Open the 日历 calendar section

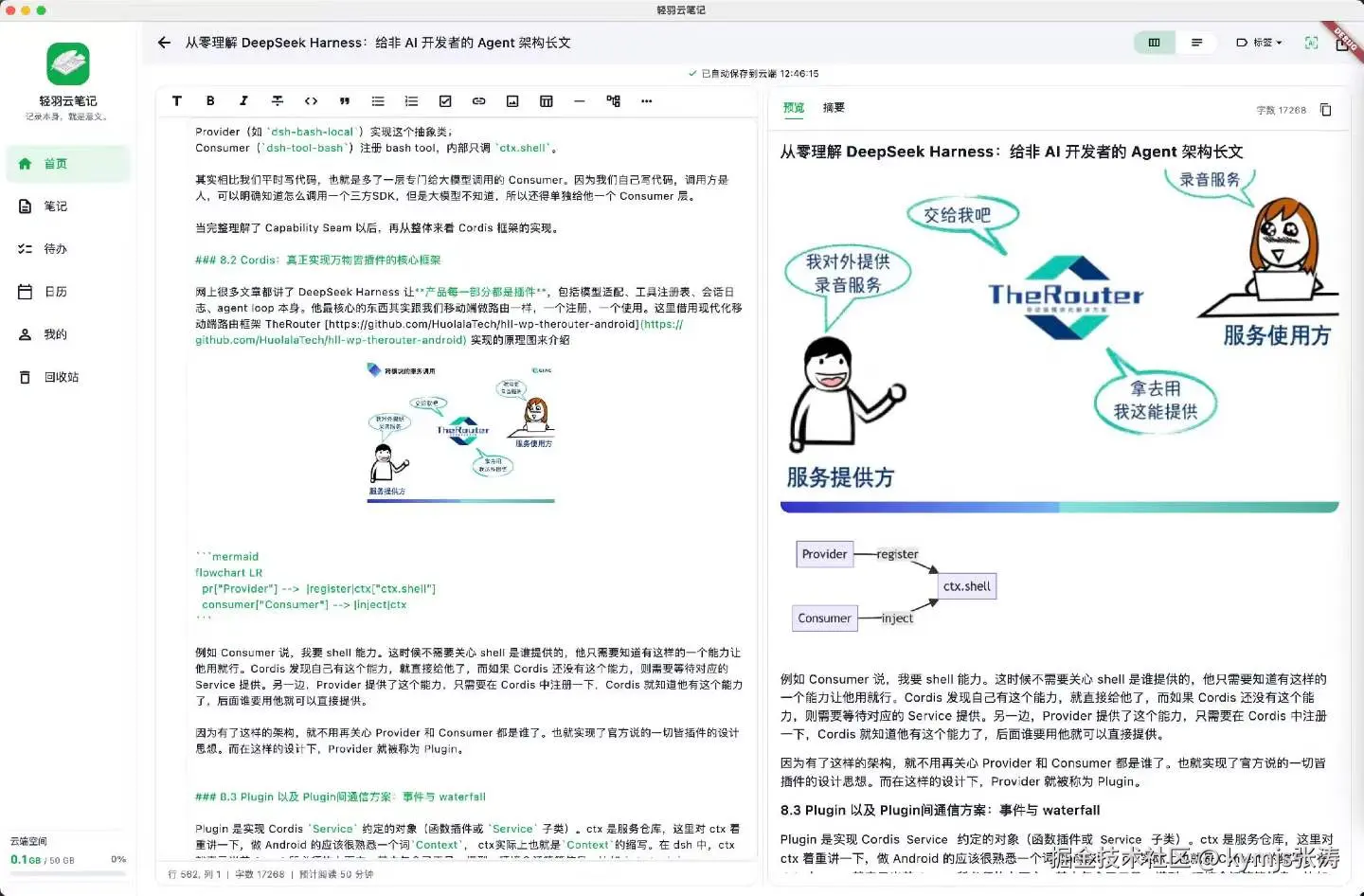tap(68, 292)
